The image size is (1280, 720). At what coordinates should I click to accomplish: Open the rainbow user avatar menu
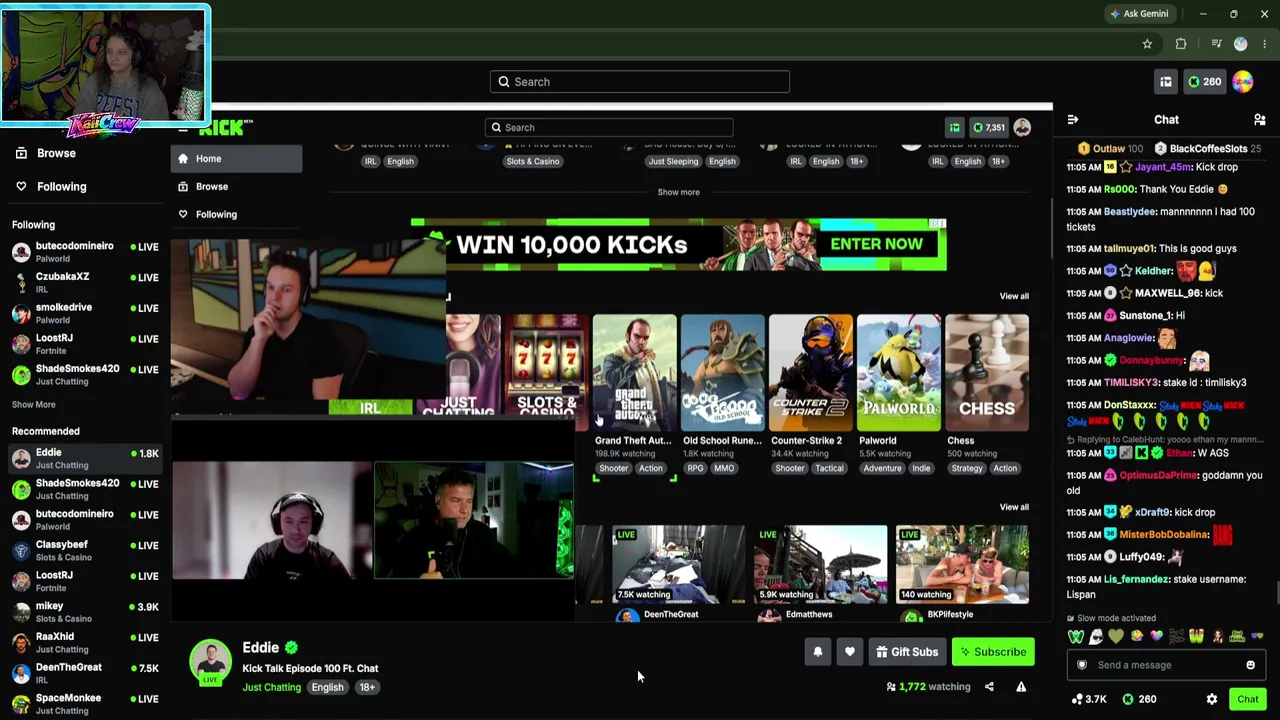[1243, 82]
